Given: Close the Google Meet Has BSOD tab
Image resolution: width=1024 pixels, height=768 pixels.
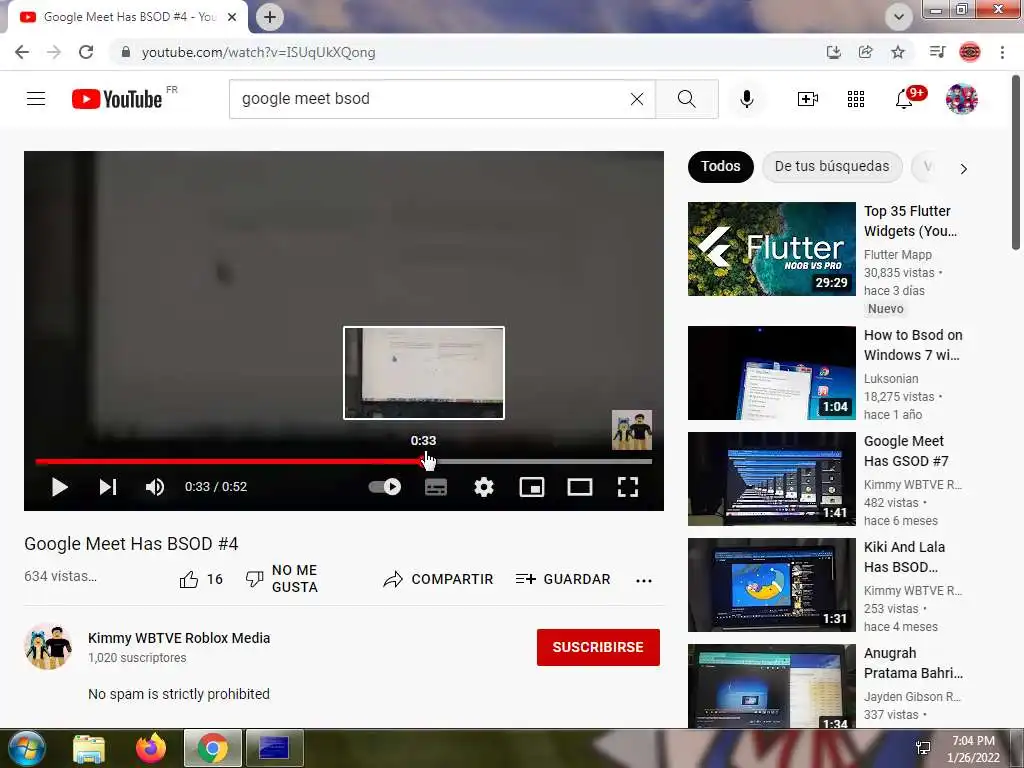Looking at the screenshot, I should coord(232,17).
